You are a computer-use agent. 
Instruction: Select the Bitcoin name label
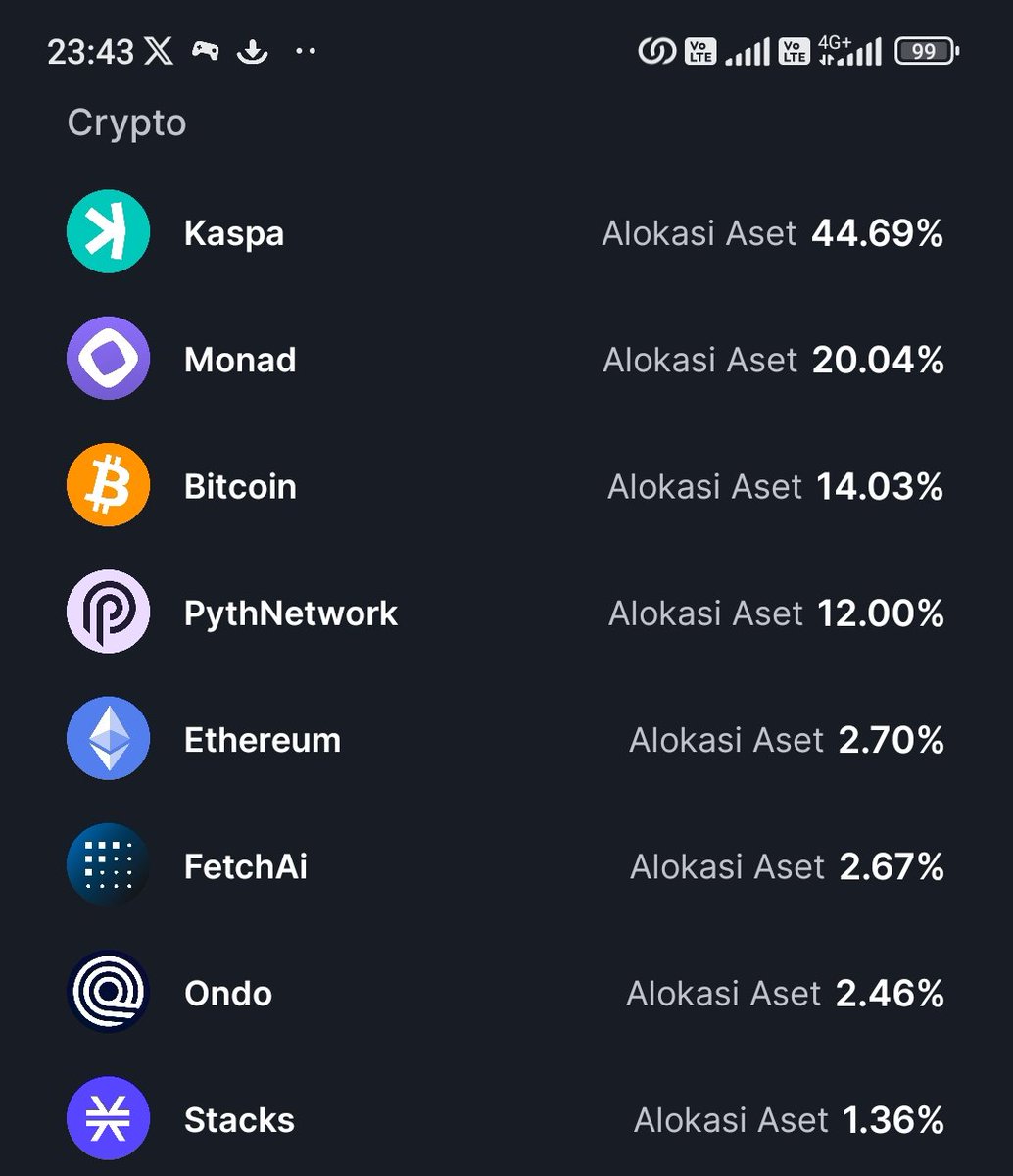[x=240, y=486]
